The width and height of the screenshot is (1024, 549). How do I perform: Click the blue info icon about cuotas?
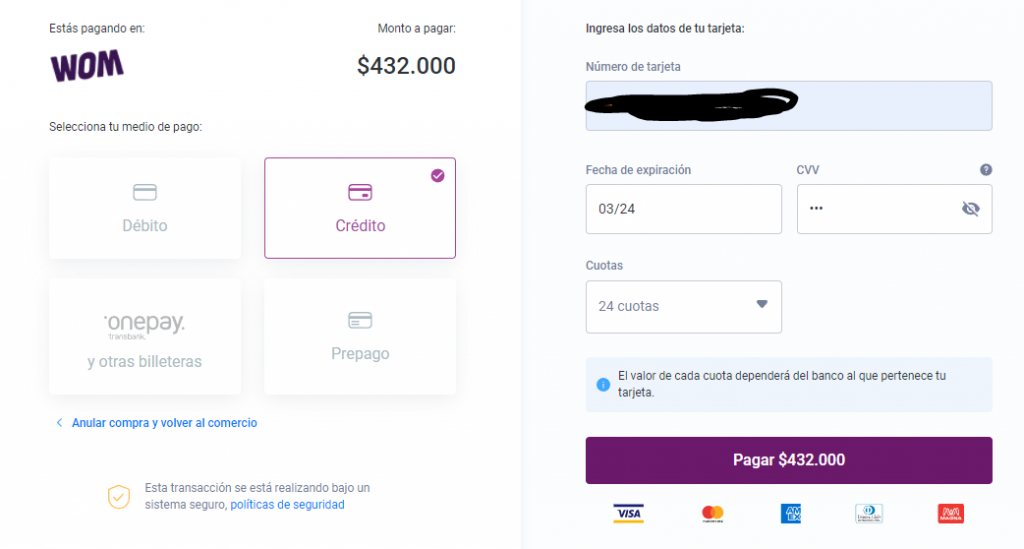tap(603, 384)
